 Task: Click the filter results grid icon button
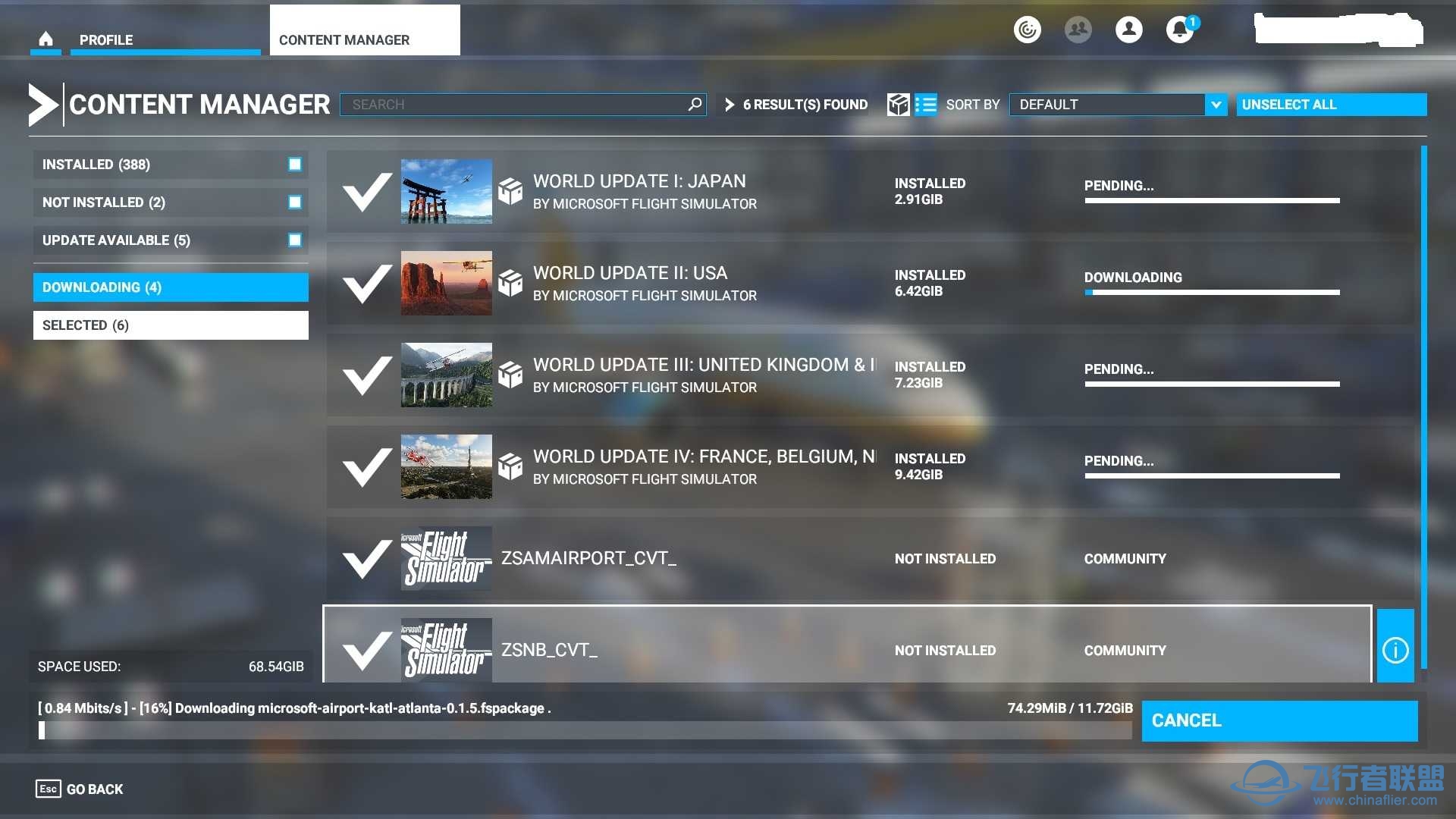click(x=899, y=104)
